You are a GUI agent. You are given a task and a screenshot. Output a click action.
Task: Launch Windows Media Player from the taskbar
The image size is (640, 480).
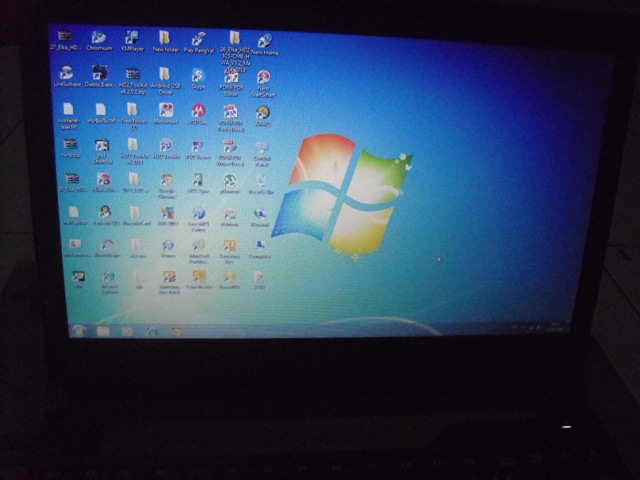[127, 331]
